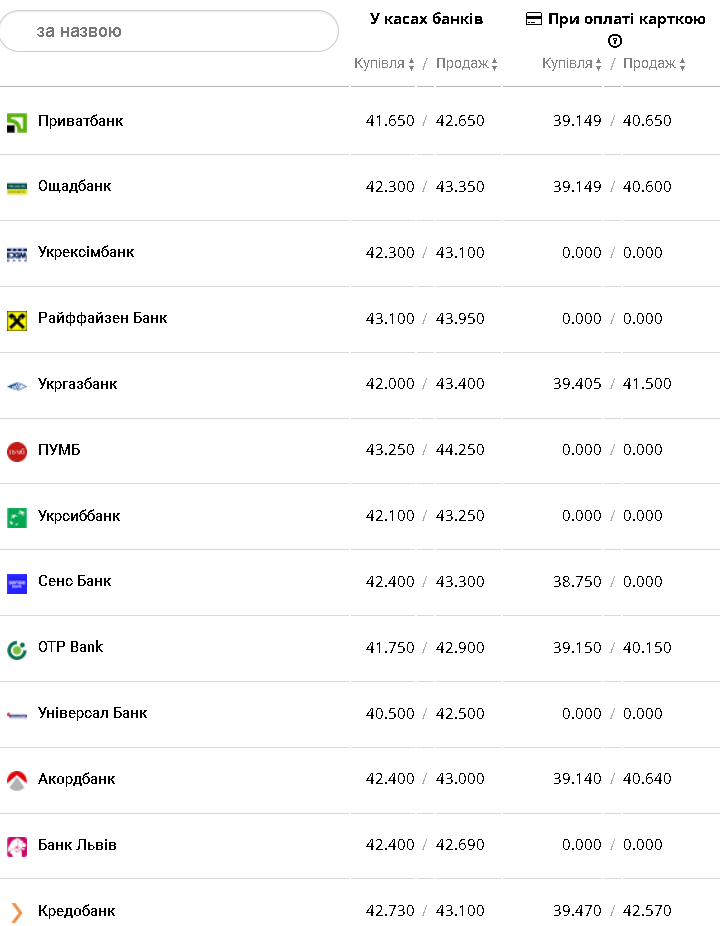Viewport: 720px width, 926px height.
Task: Click the Приватбанк logo icon
Action: point(17,122)
